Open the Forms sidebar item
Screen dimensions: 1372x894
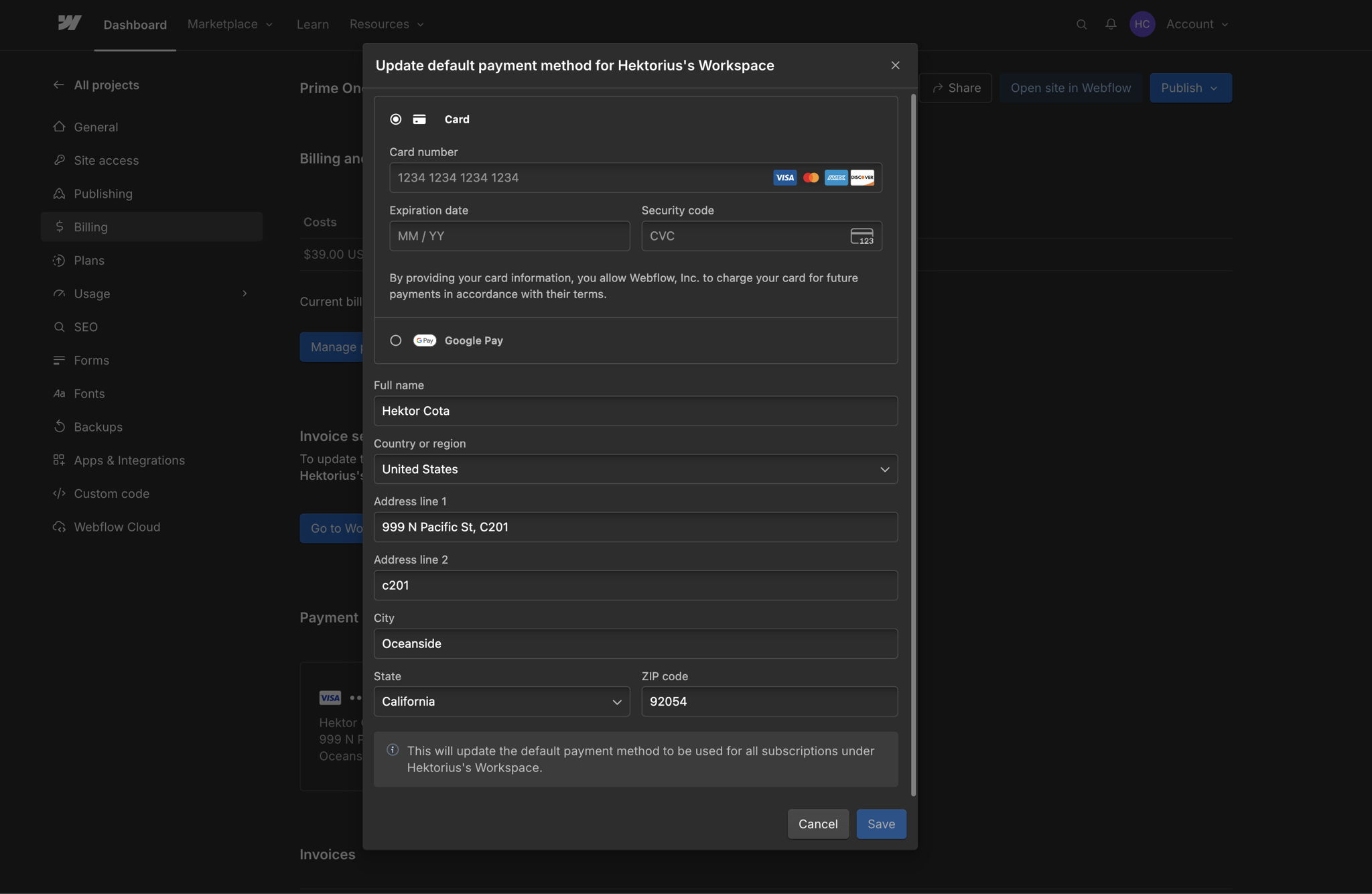pyautogui.click(x=151, y=360)
